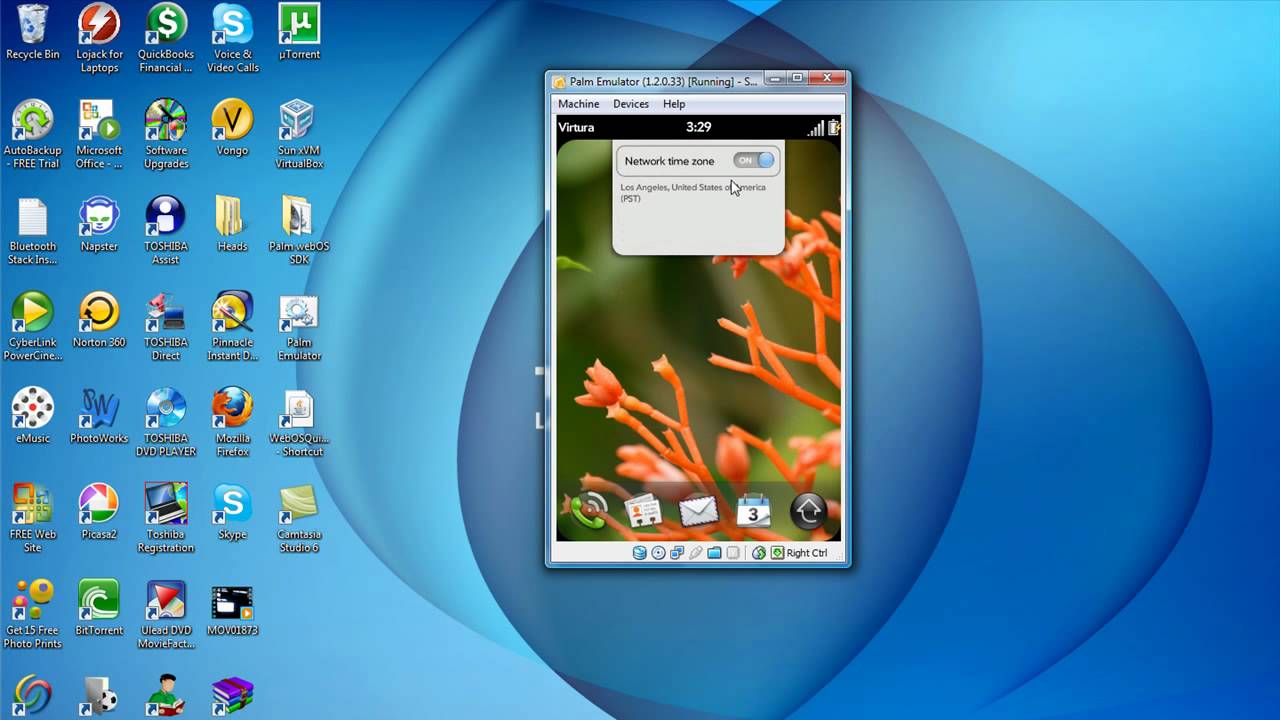The width and height of the screenshot is (1280, 720).
Task: Click Los Angeles time zone text
Action: tap(693, 192)
